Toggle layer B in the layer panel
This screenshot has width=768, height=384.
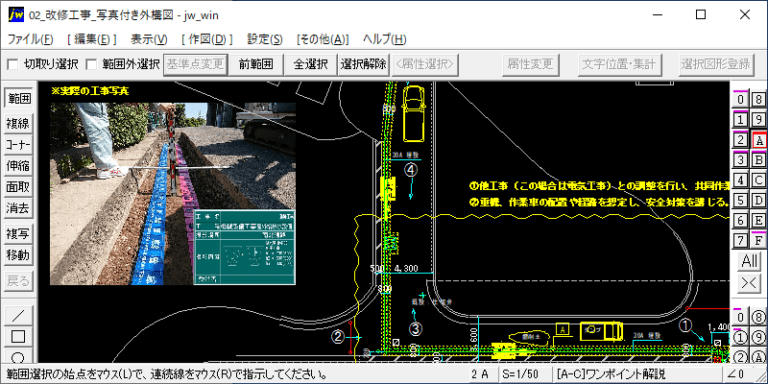point(759,160)
